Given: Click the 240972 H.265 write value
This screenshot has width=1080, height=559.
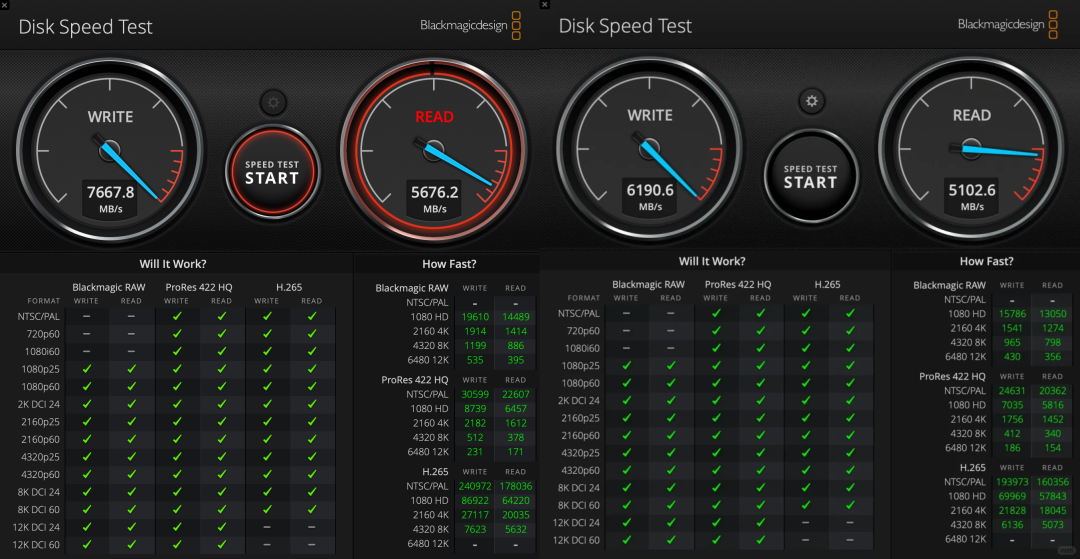Looking at the screenshot, I should click(x=475, y=487).
